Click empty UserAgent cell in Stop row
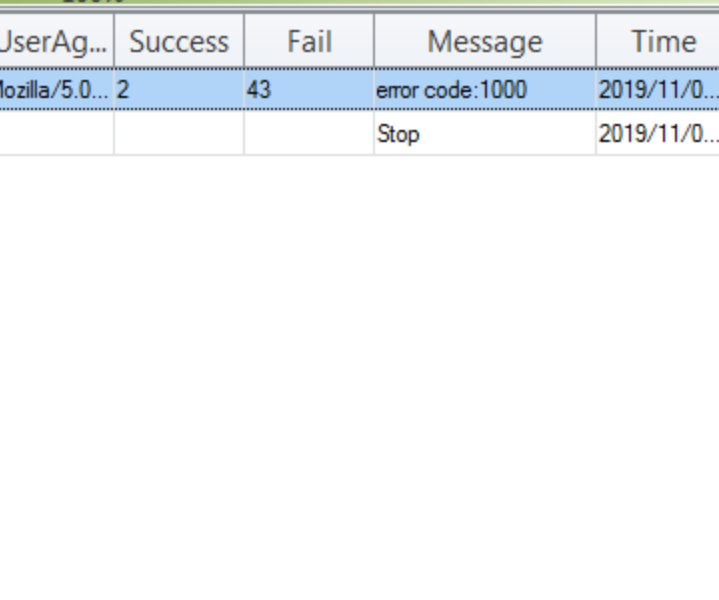 (55, 134)
